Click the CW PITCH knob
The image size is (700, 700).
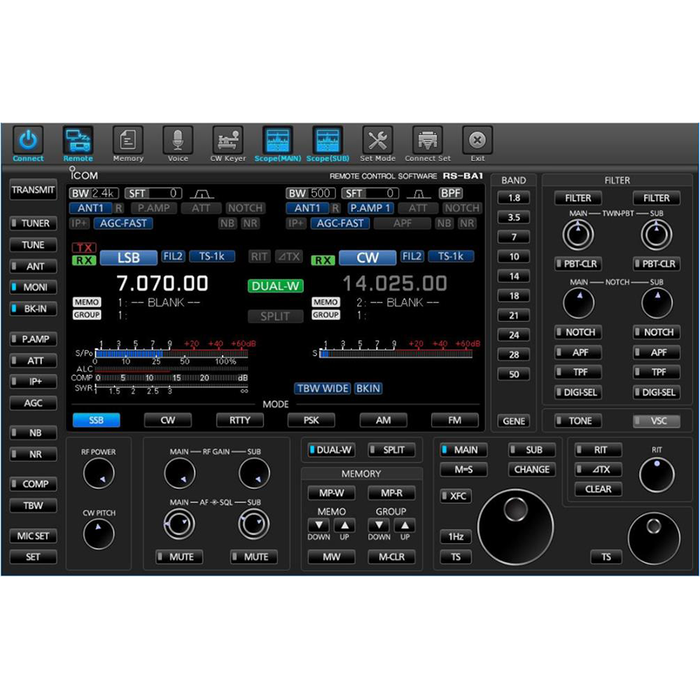99,534
